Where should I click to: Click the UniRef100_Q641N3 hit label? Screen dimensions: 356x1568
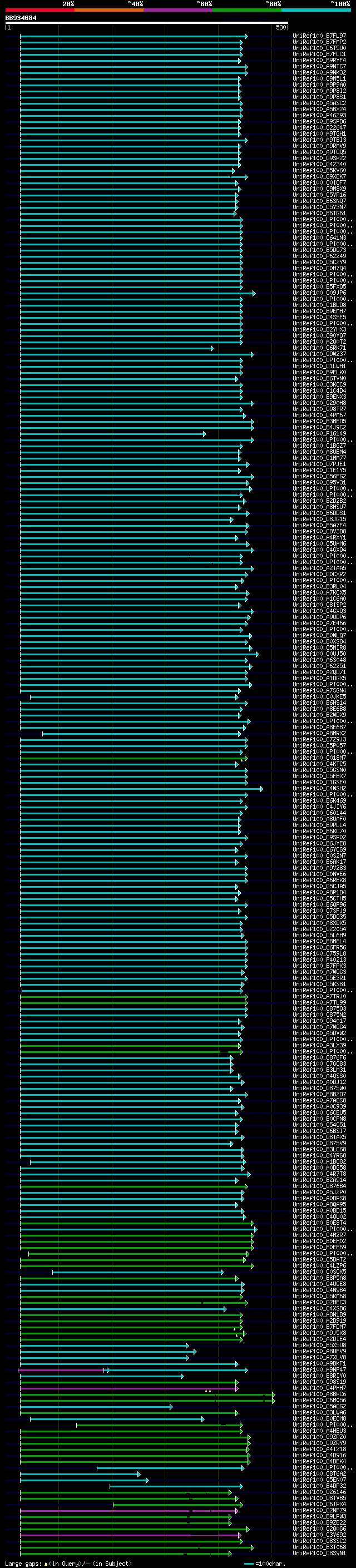click(319, 238)
